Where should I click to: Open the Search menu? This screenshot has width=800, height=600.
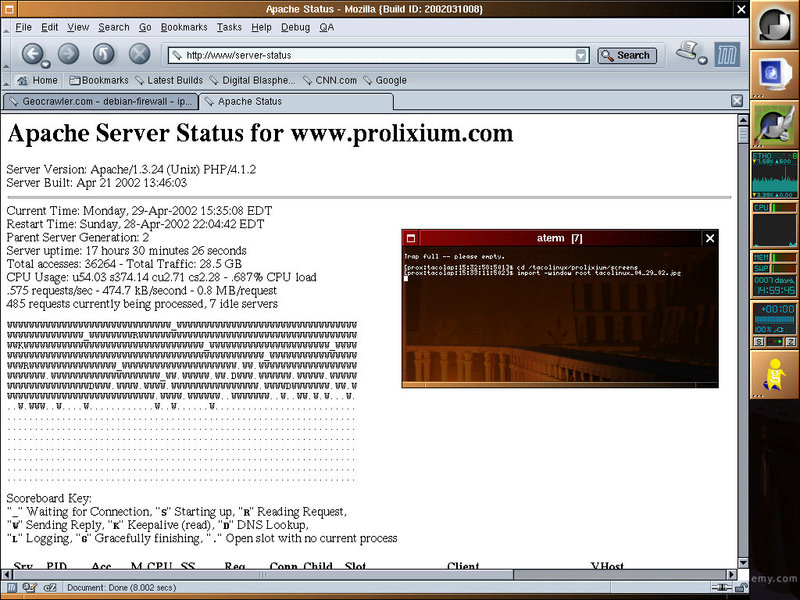pyautogui.click(x=114, y=27)
